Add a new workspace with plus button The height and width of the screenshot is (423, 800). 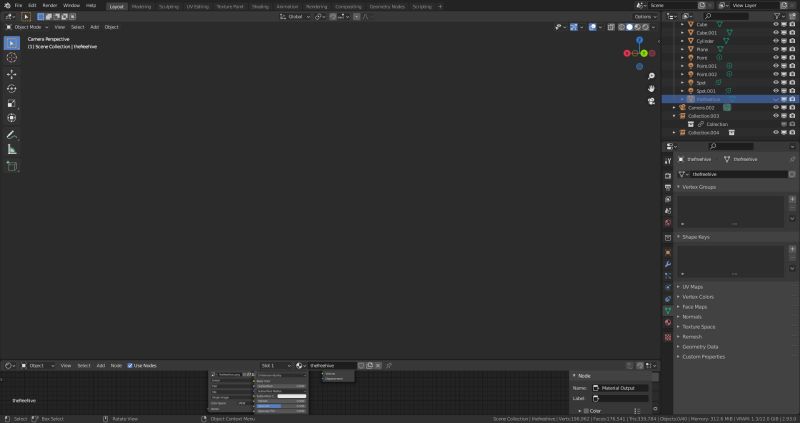440,7
